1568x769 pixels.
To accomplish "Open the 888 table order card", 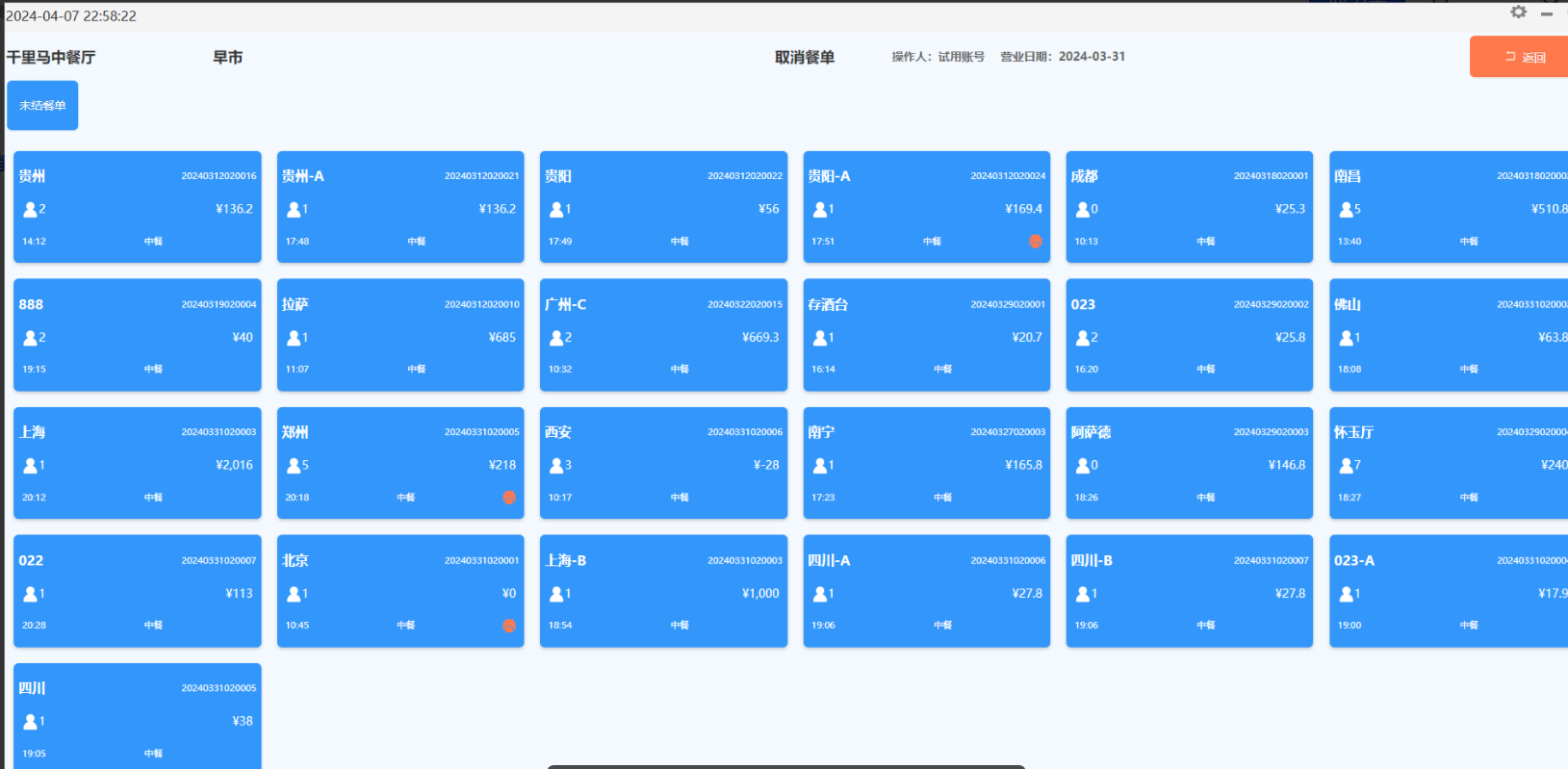I will pos(137,335).
